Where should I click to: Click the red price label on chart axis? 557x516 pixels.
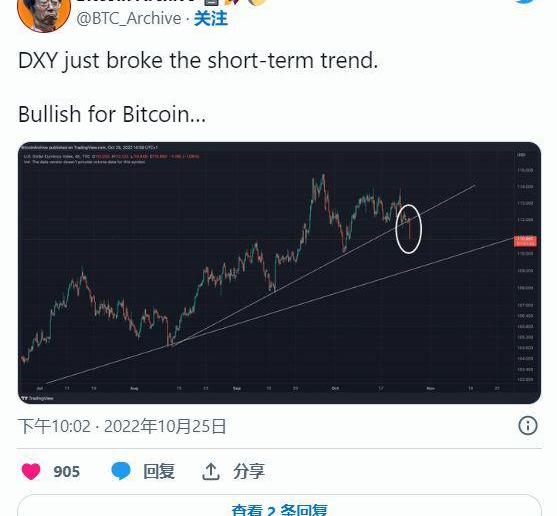[525, 241]
